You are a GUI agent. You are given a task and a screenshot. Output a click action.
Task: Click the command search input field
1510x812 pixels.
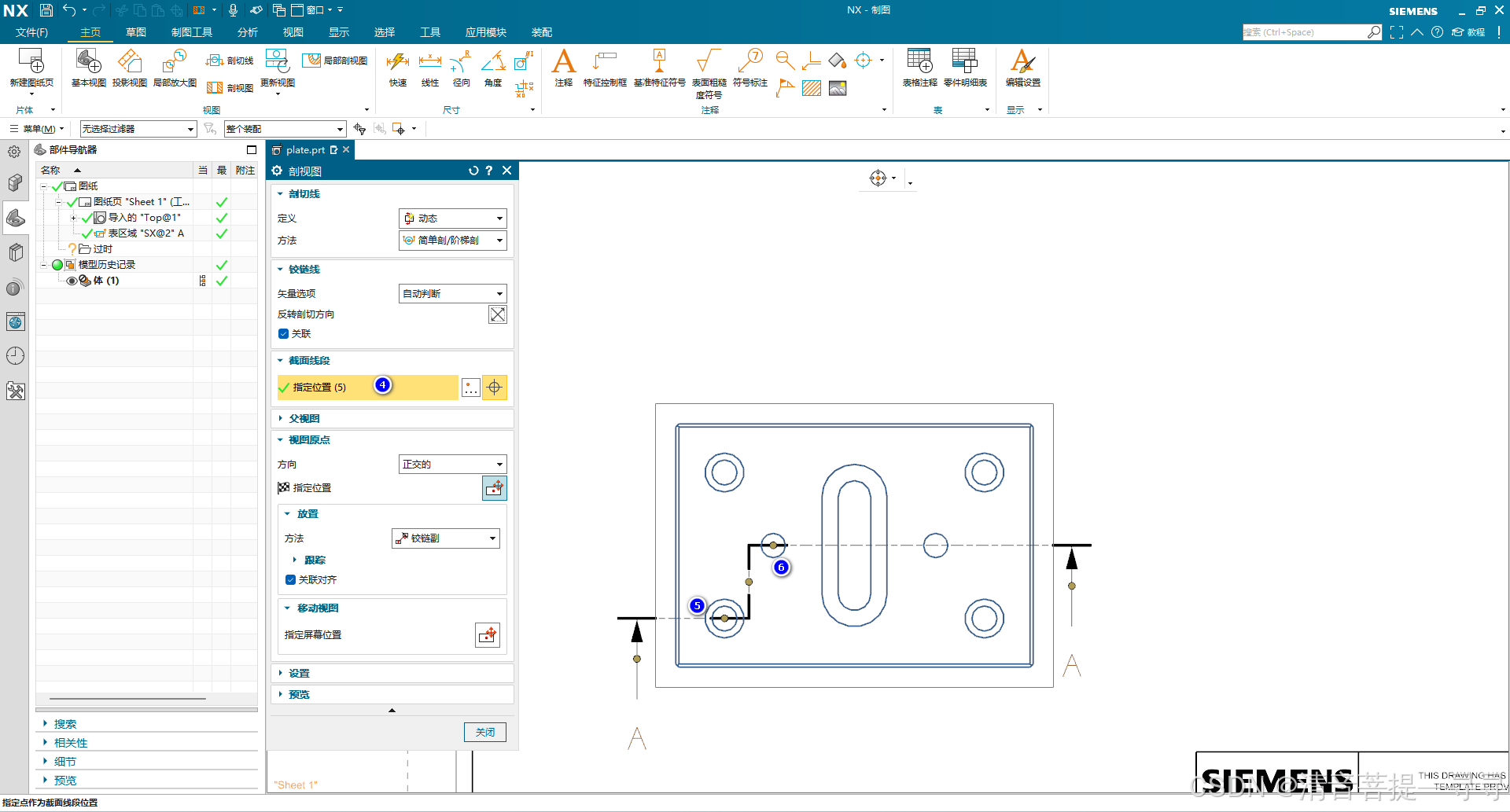[x=1305, y=32]
